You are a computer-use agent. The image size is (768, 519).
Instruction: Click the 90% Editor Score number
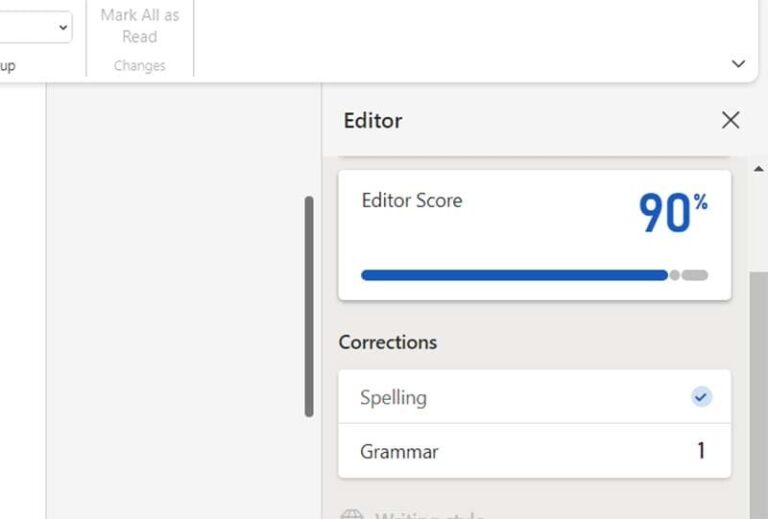[673, 212]
